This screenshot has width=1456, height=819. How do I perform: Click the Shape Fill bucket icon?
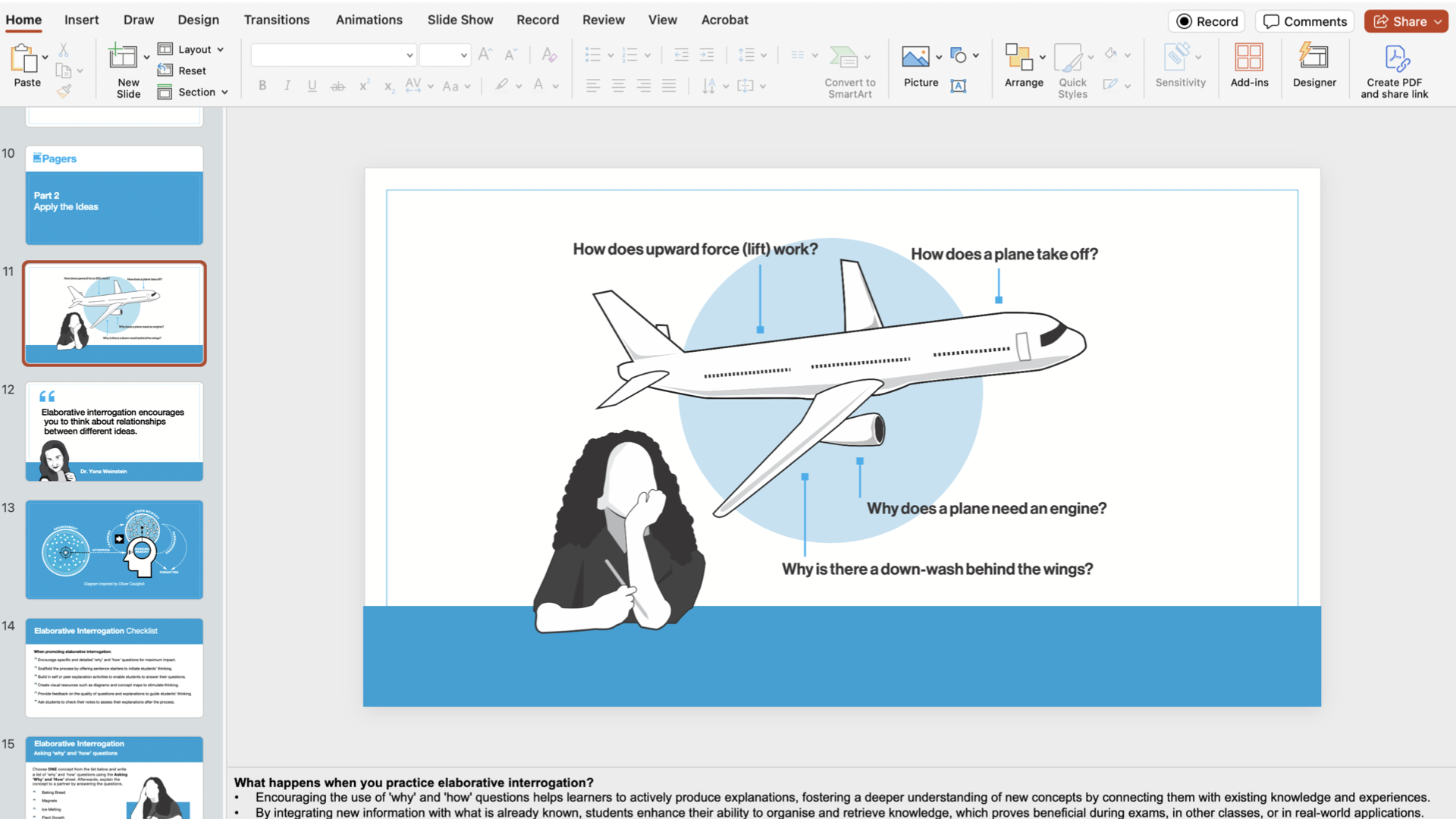click(1110, 54)
